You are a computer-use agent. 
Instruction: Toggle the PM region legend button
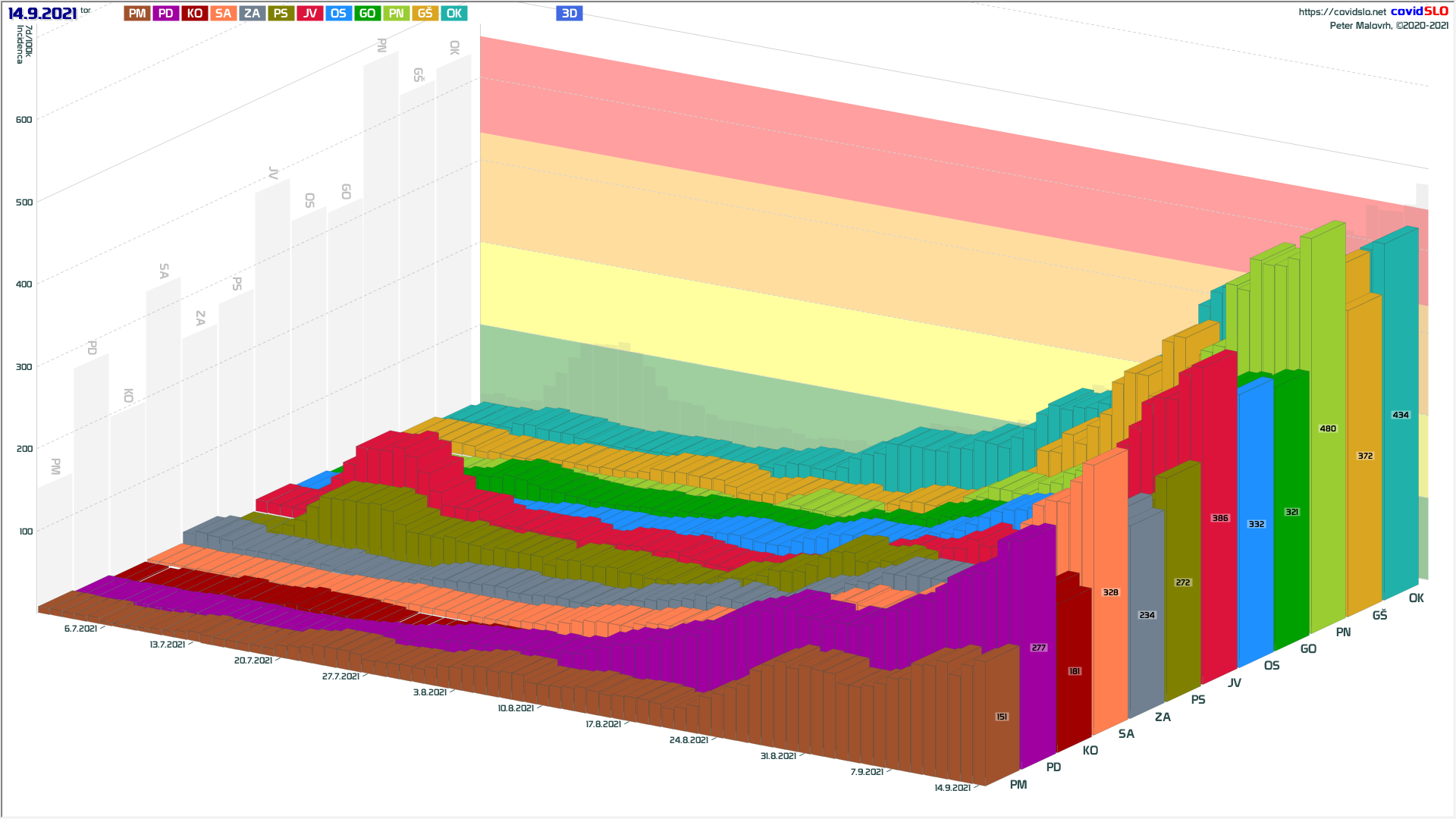(137, 14)
